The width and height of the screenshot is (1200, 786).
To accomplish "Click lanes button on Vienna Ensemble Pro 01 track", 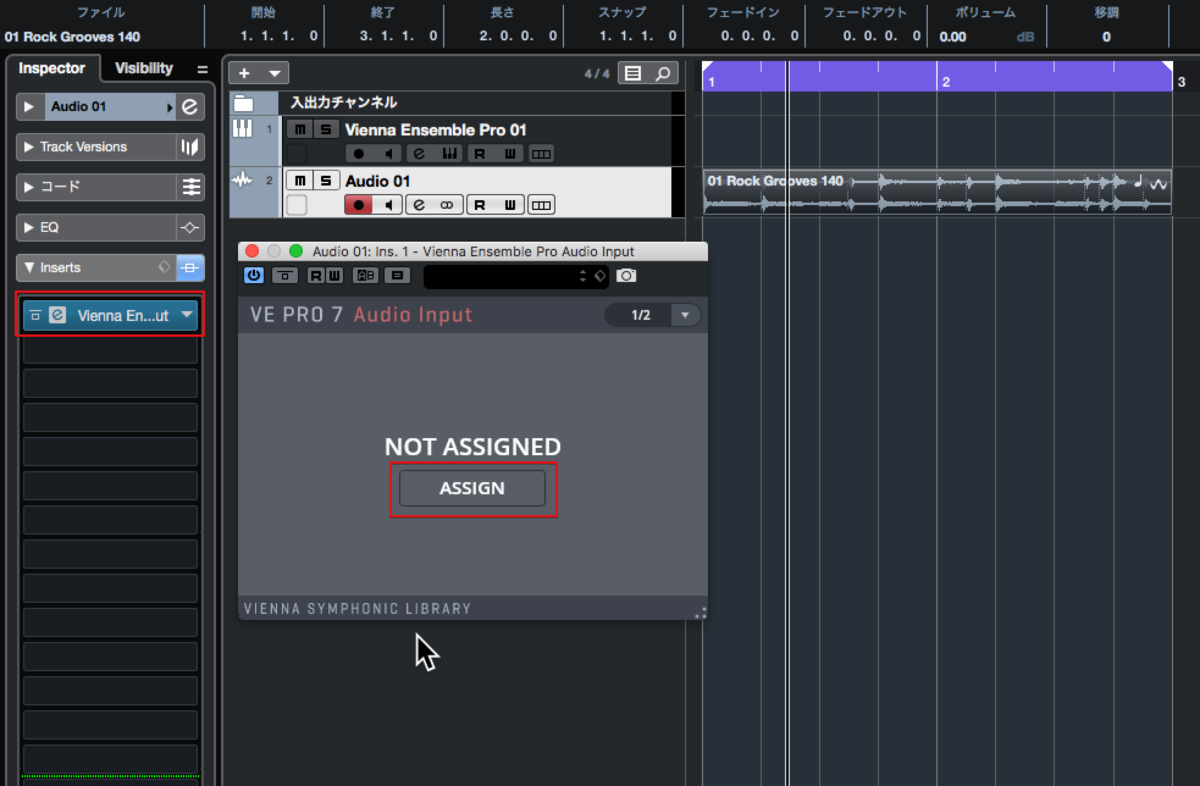I will [x=541, y=153].
